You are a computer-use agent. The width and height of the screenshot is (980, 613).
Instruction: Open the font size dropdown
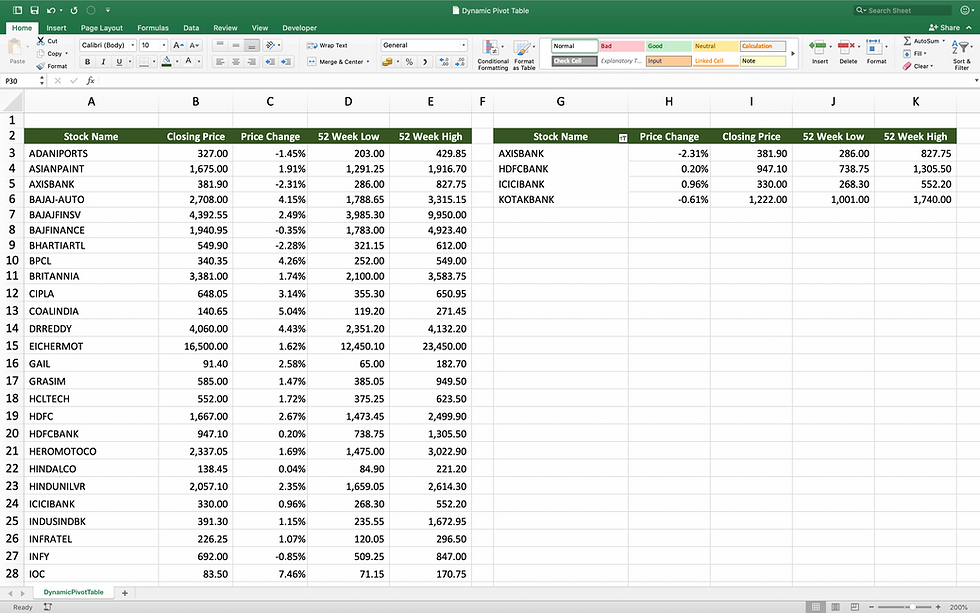(164, 44)
